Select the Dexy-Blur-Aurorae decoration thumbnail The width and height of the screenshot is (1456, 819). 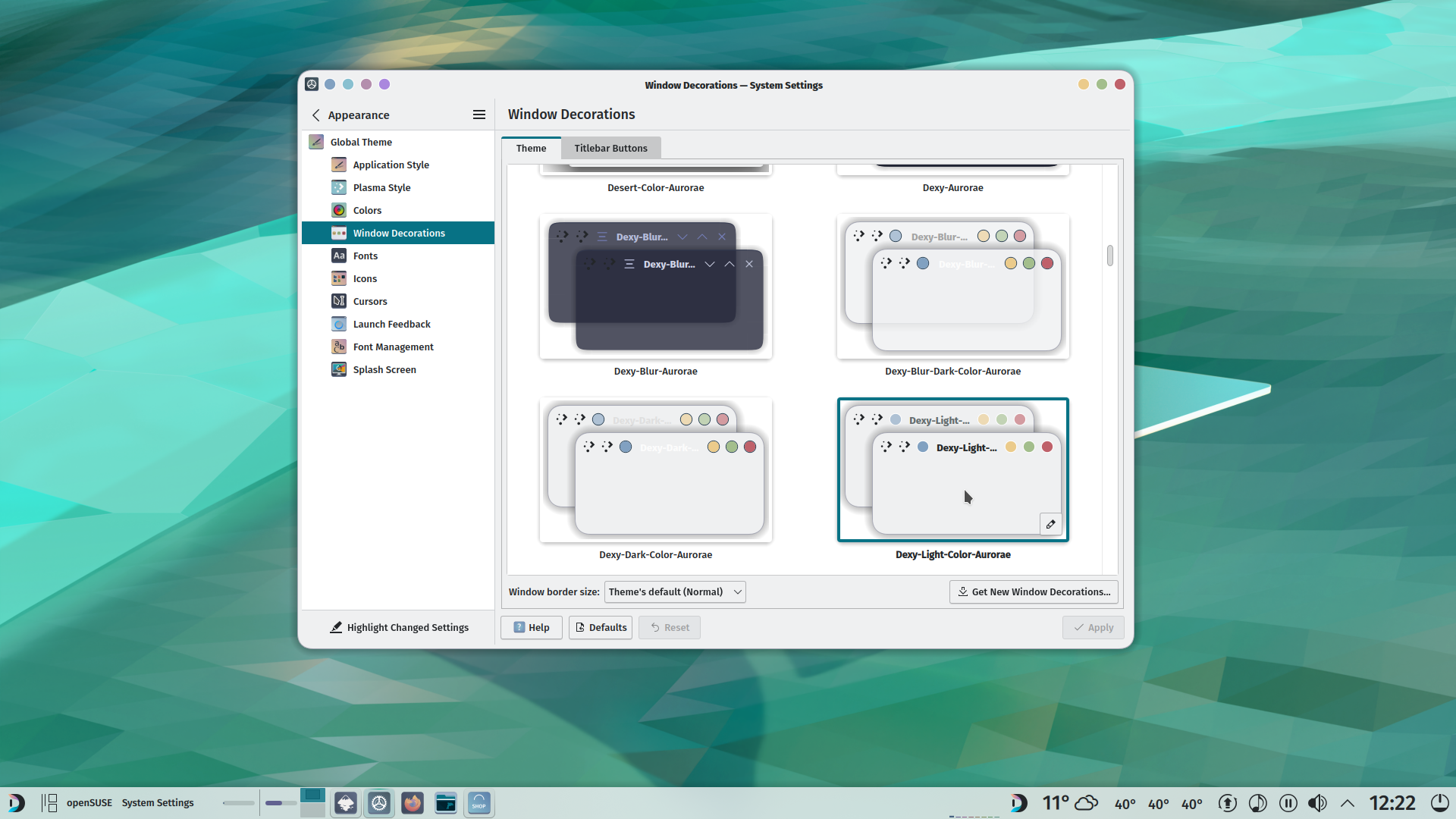pos(655,286)
